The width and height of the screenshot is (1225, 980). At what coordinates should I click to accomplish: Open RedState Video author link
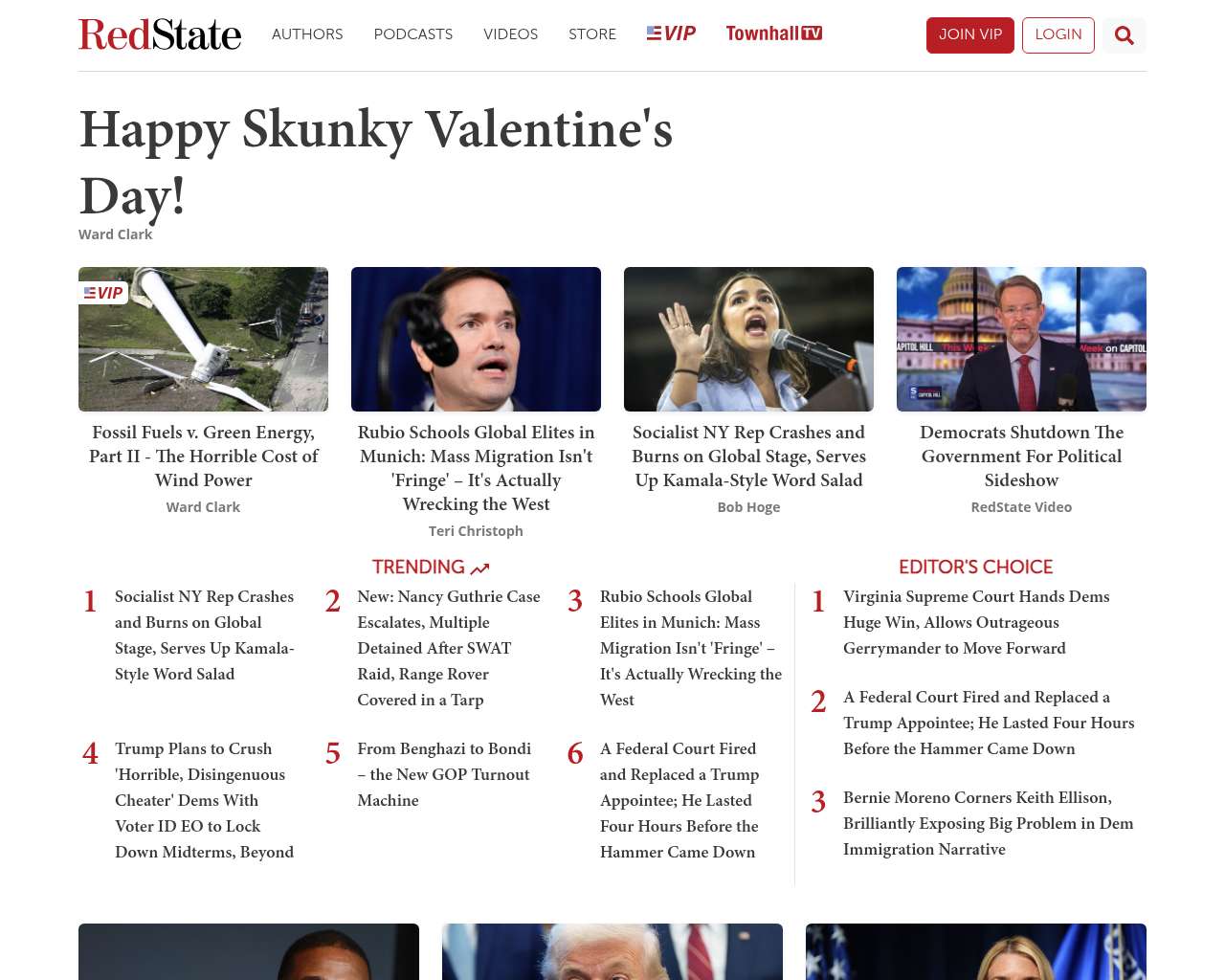pos(1021,507)
